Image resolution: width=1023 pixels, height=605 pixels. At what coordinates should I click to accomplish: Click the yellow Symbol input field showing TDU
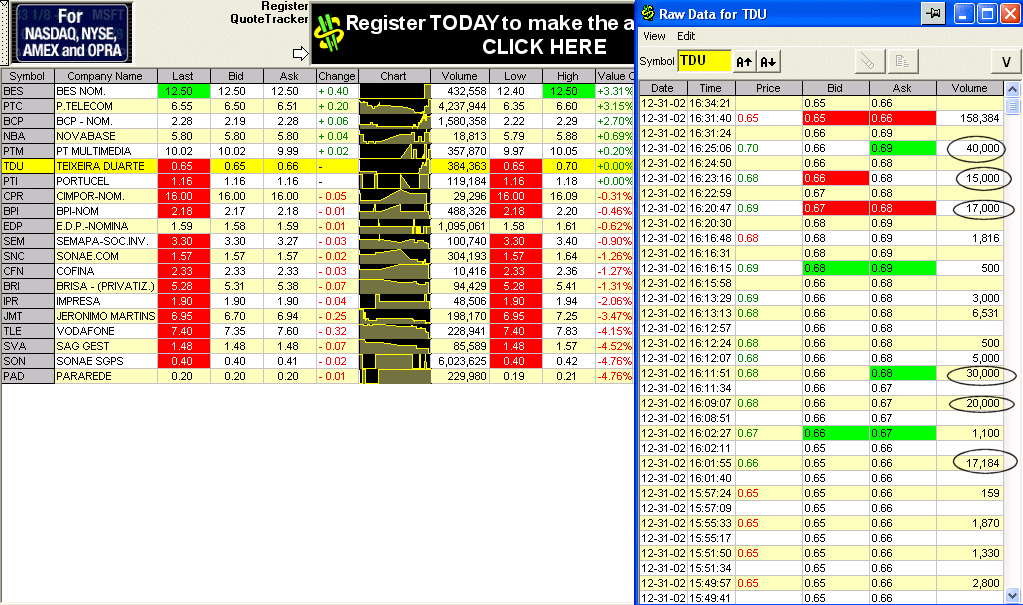coord(704,61)
